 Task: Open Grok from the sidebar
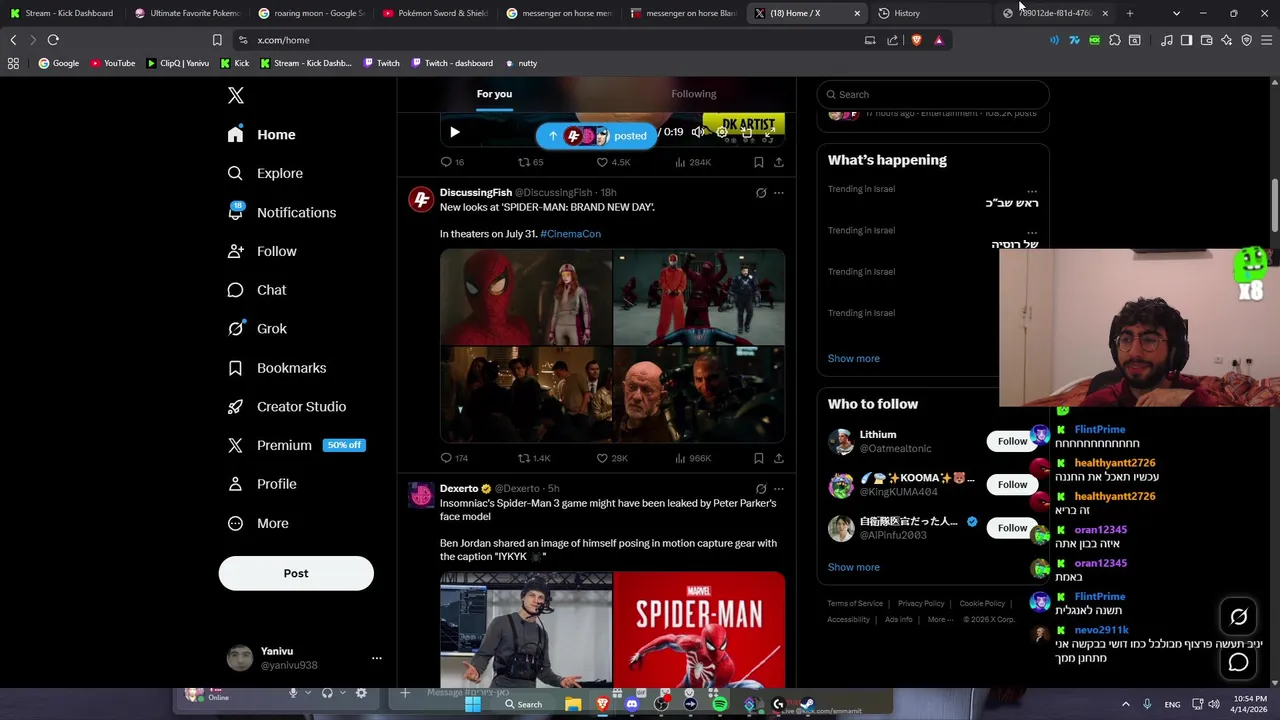[x=257, y=328]
